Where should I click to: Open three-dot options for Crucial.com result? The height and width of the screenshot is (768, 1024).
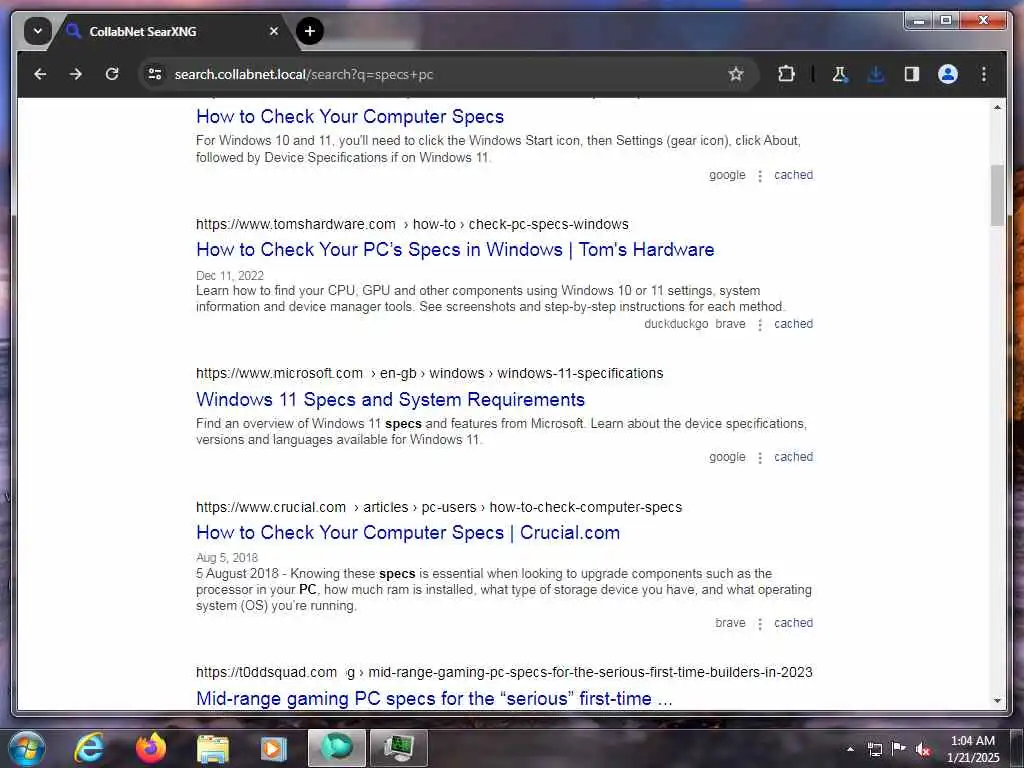point(760,624)
